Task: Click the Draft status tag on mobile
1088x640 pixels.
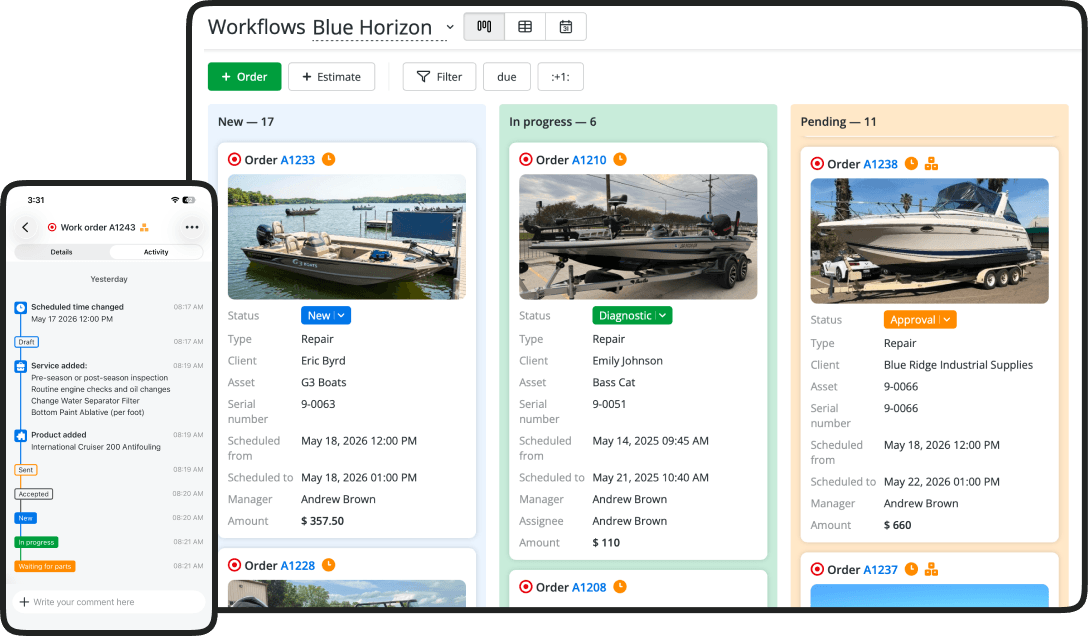Action: pos(27,342)
